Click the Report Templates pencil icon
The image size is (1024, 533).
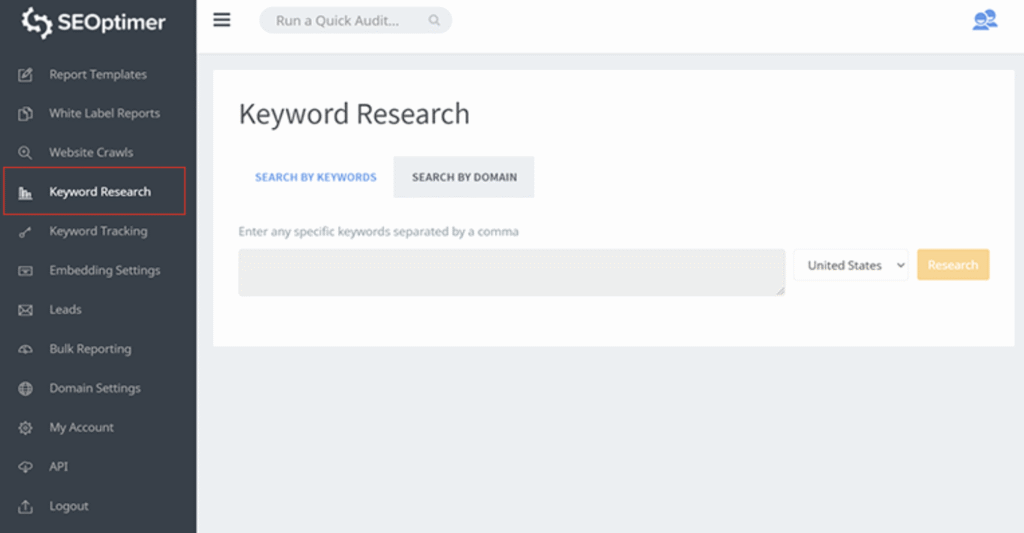(25, 74)
